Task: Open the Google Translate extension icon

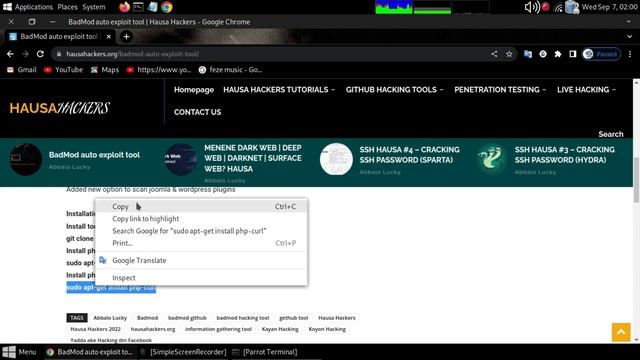Action: click(528, 54)
